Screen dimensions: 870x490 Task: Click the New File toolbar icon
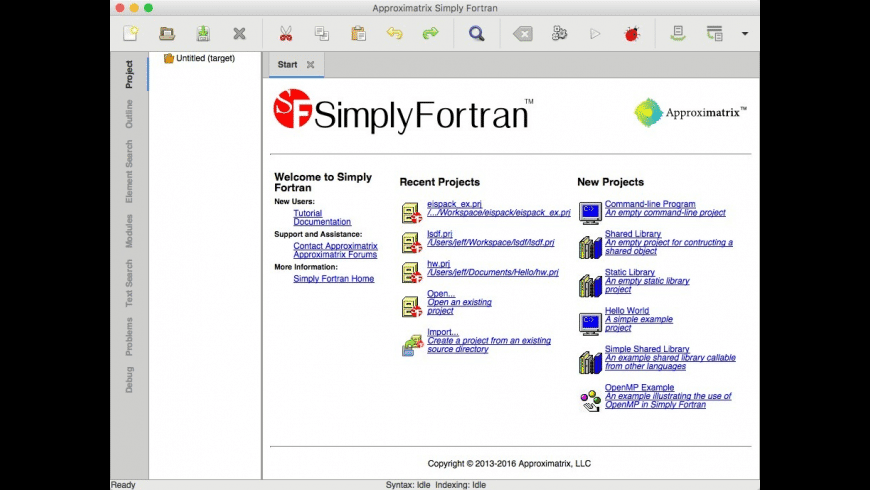[x=131, y=33]
